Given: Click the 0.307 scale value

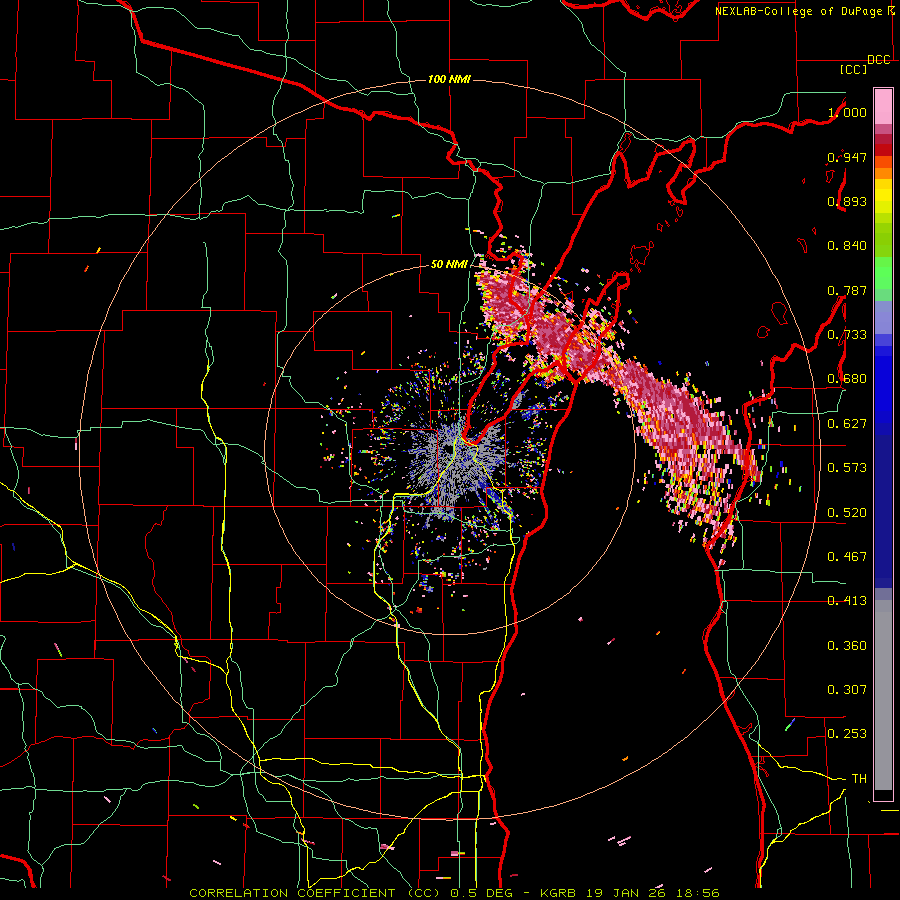Looking at the screenshot, I should pyautogui.click(x=847, y=690).
